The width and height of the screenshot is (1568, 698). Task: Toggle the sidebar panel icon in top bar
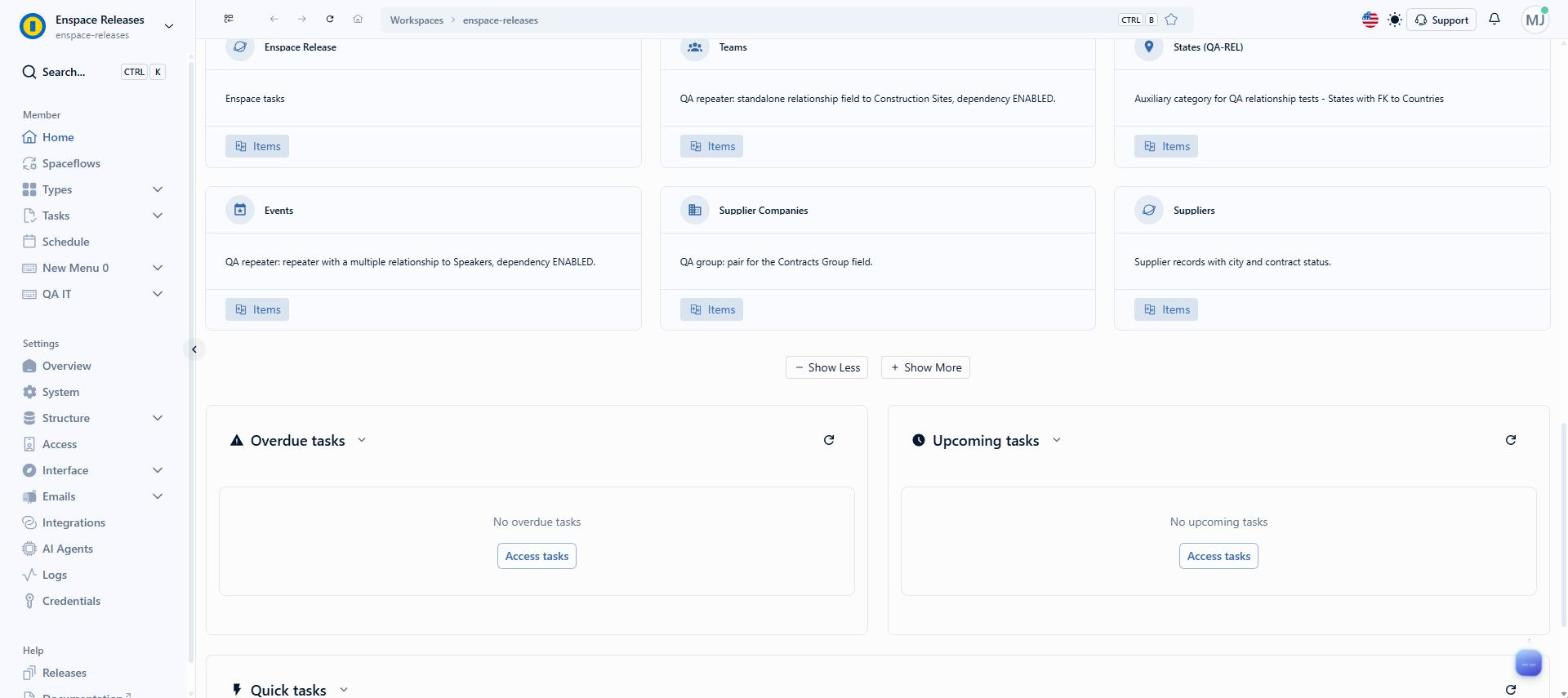coord(229,19)
